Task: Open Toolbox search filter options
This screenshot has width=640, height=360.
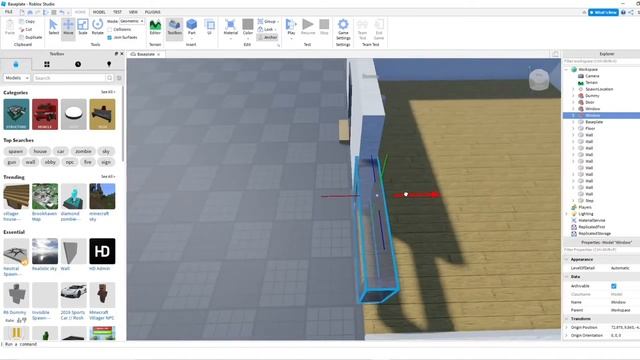Action: (119, 78)
